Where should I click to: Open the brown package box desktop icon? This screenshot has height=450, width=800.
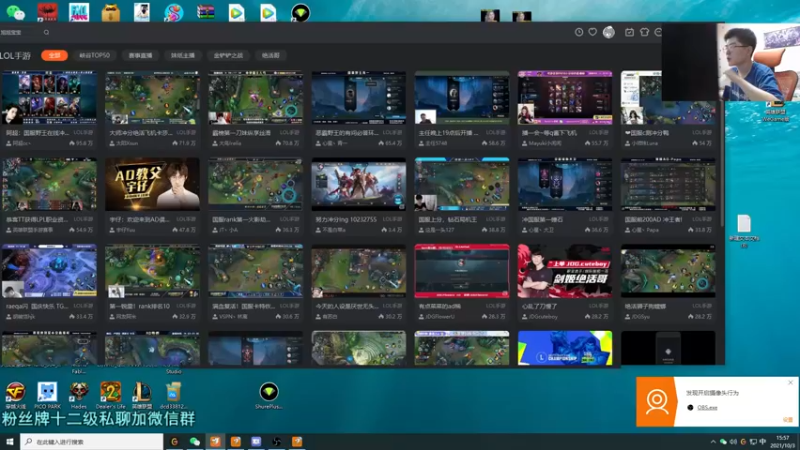tap(110, 13)
